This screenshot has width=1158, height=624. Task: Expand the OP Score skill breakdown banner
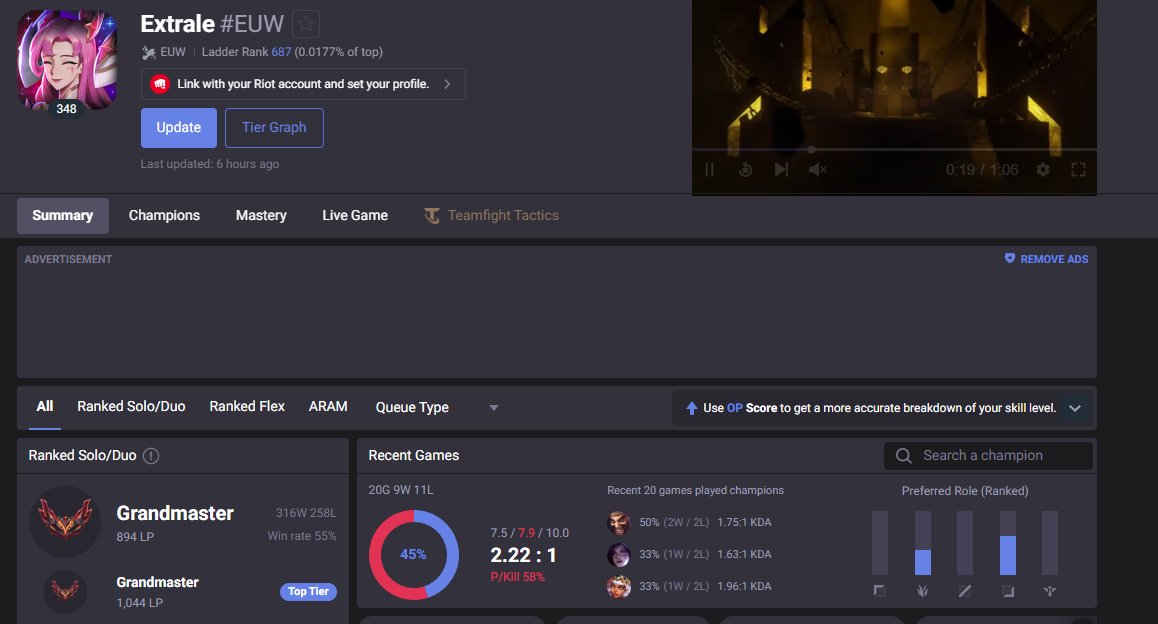coord(1075,407)
